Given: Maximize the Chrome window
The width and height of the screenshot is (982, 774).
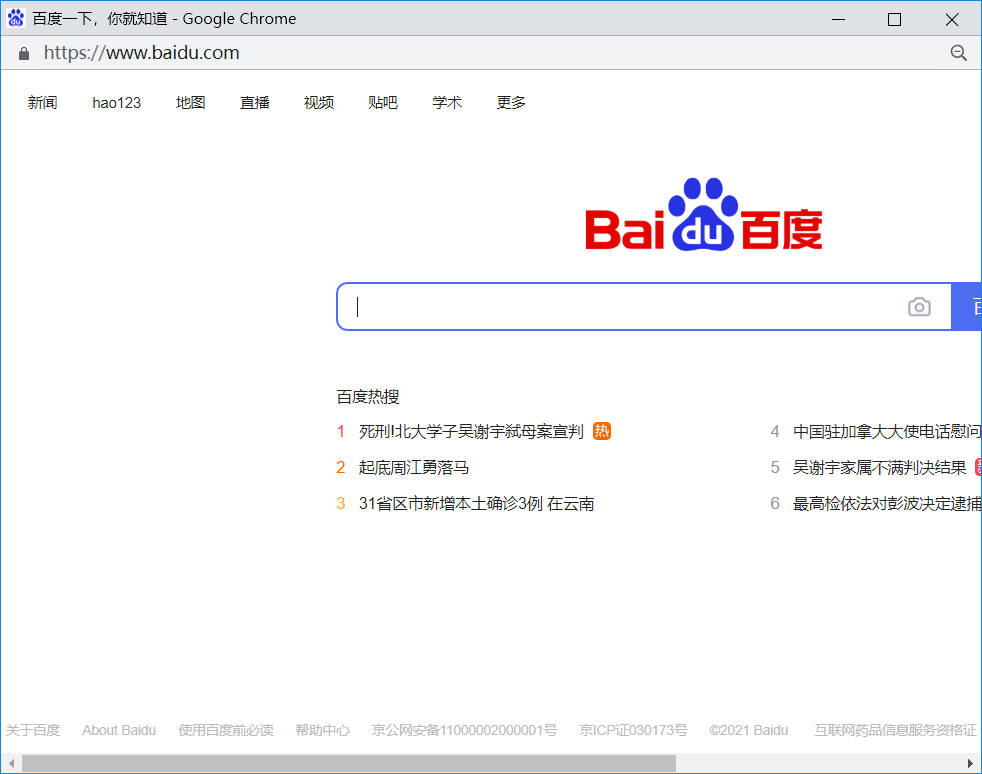Looking at the screenshot, I should click(x=894, y=19).
